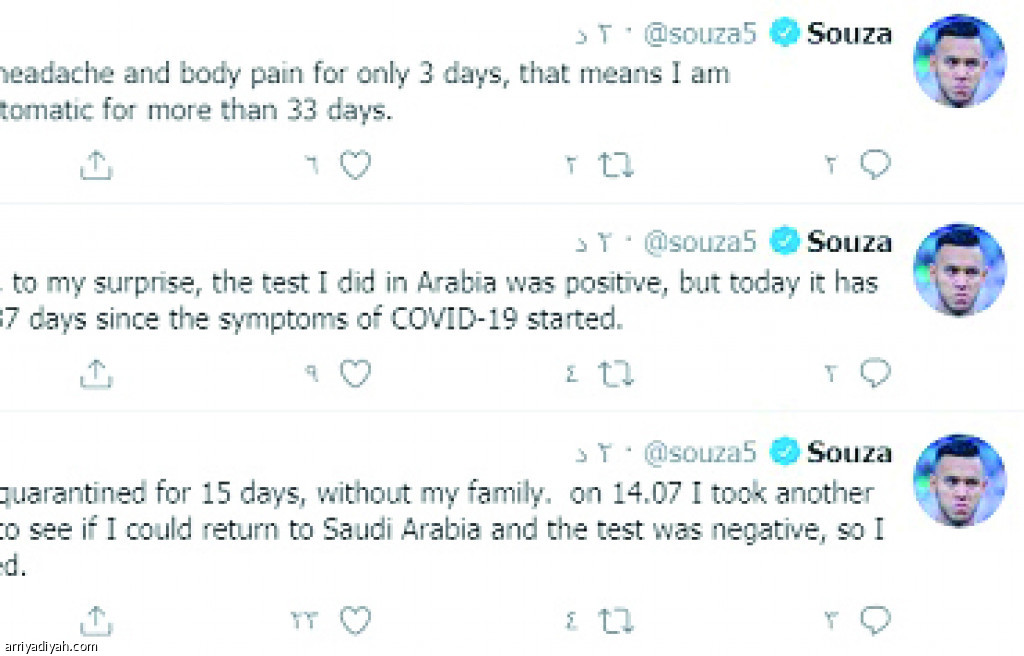1024x656 pixels.
Task: Share the COVID-19 symptoms tweet
Action: click(x=95, y=374)
